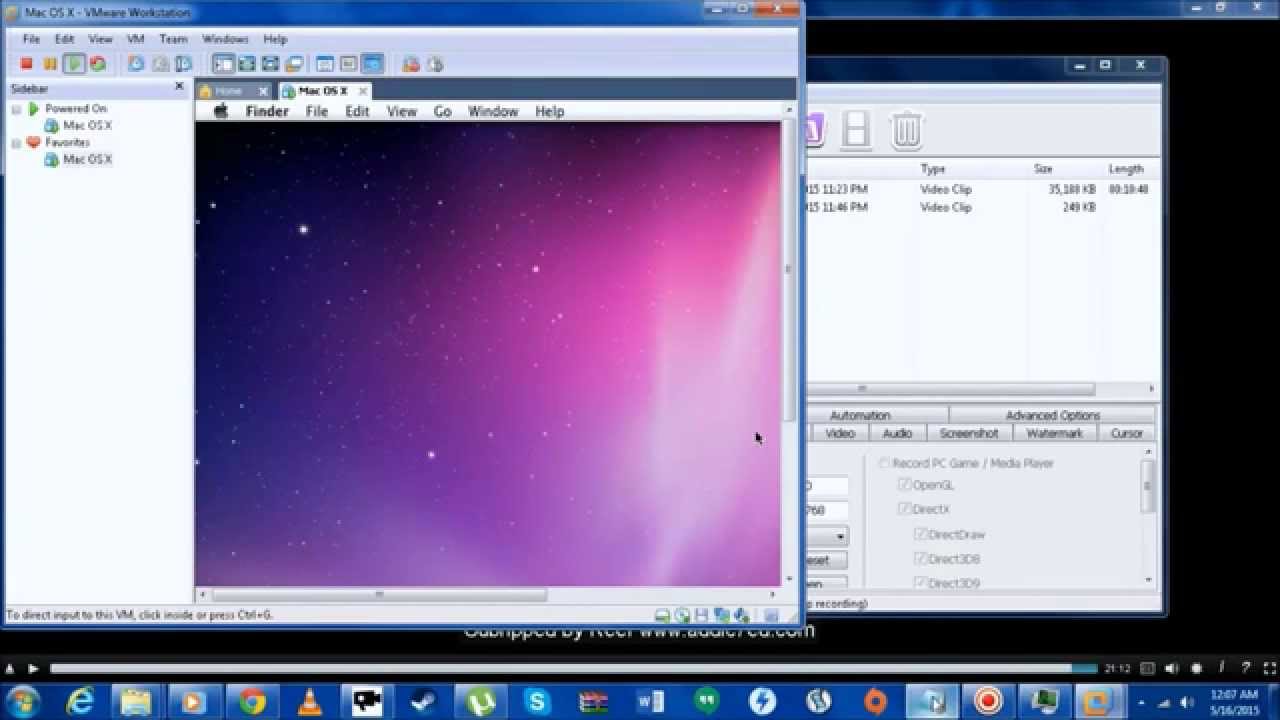Viewport: 1280px width, 720px height.
Task: Toggle the Direct3D9 checkbox
Action: click(x=920, y=583)
